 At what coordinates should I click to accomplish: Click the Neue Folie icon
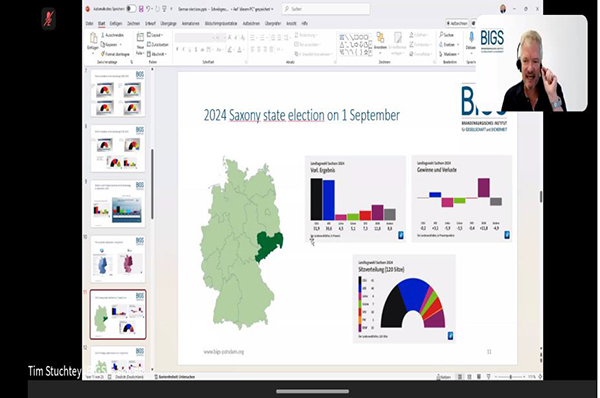(140, 38)
